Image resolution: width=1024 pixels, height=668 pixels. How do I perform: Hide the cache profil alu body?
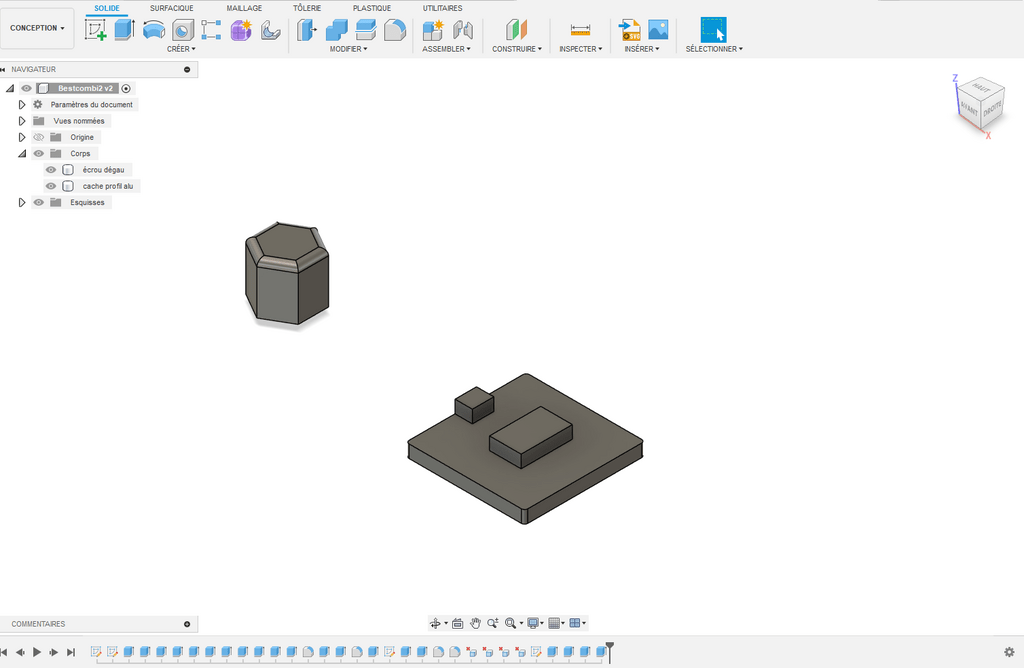tap(51, 186)
